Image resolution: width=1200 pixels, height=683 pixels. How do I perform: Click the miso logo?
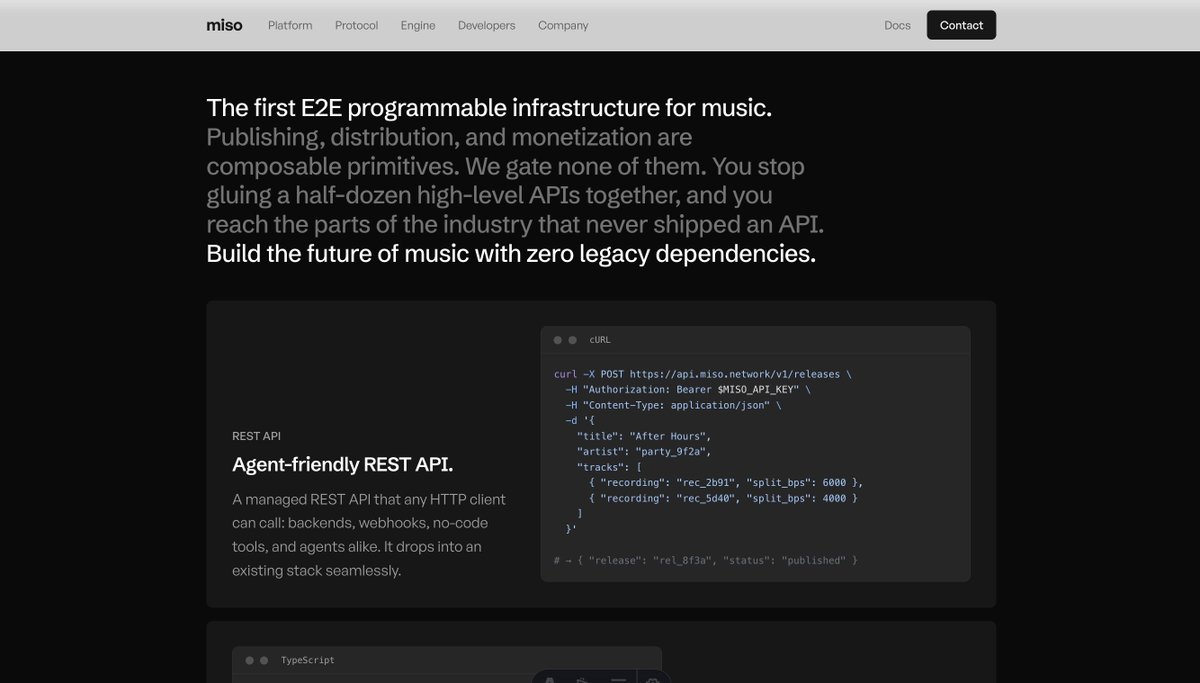pyautogui.click(x=224, y=25)
